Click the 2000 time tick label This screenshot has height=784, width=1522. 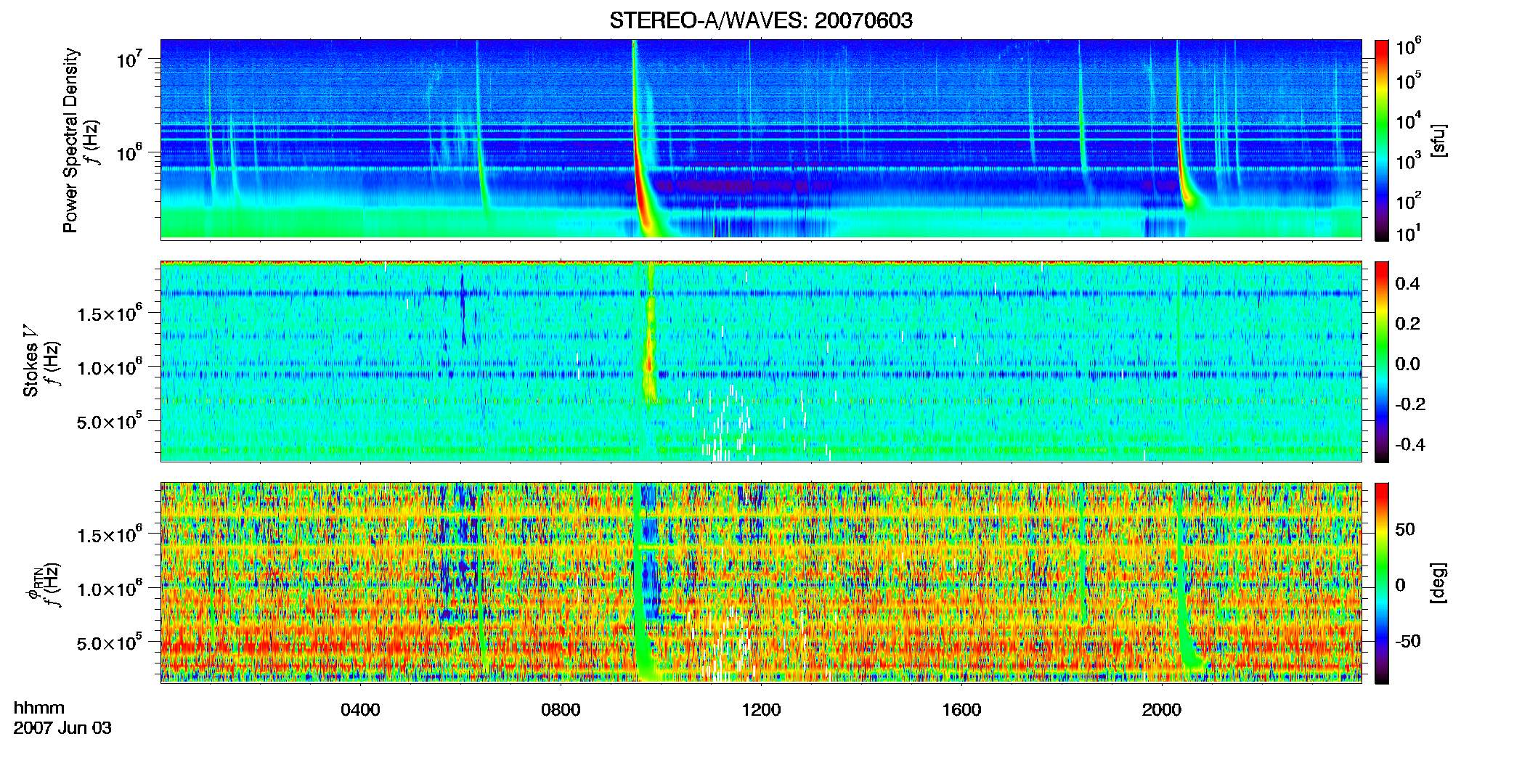[x=1162, y=710]
